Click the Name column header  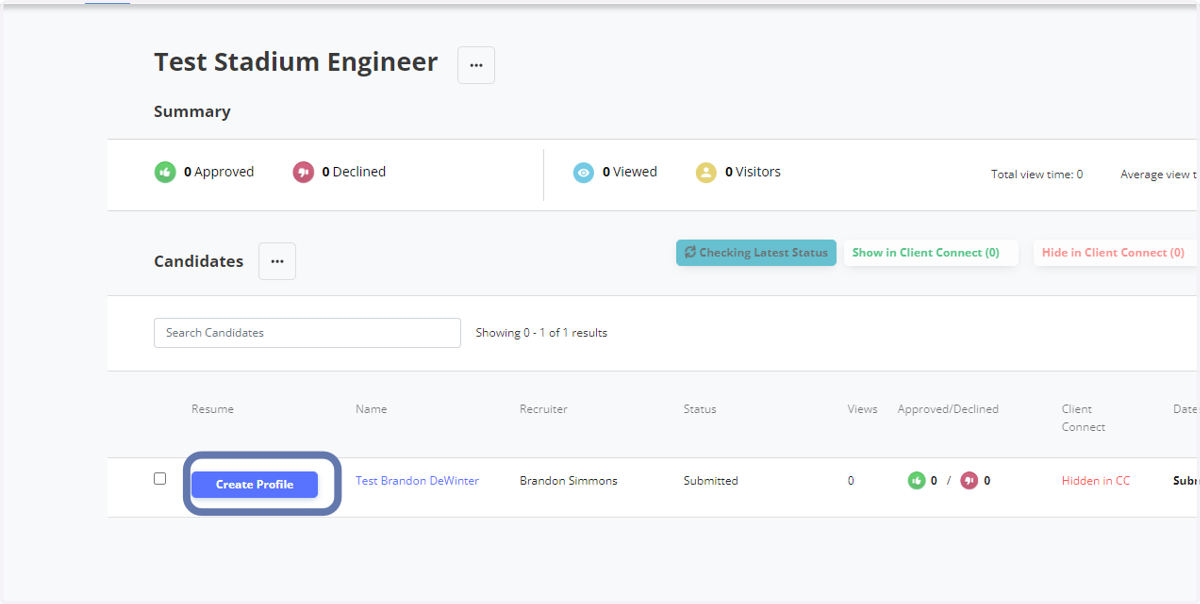tap(371, 409)
